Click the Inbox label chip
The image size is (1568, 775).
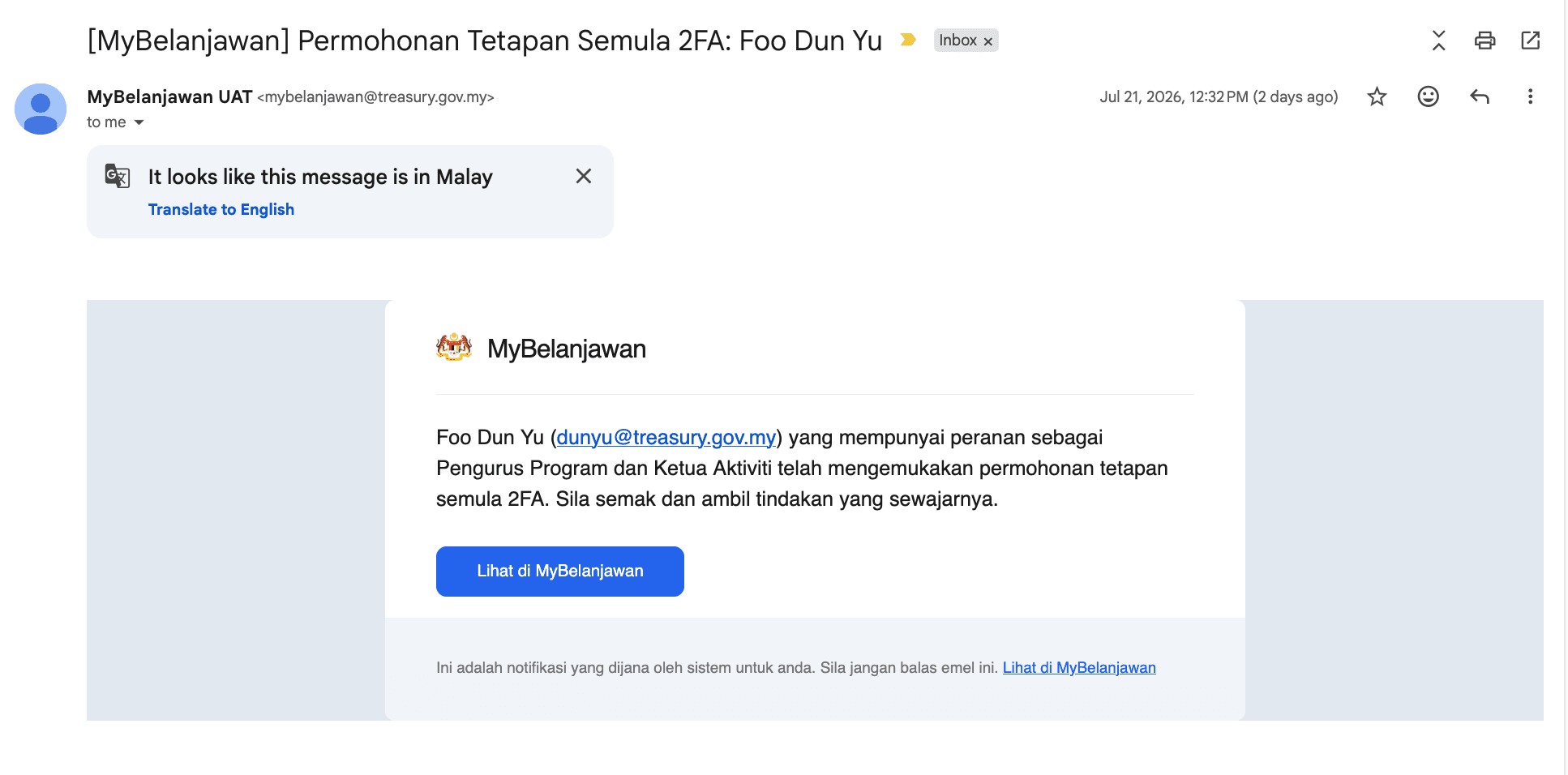[x=958, y=41]
